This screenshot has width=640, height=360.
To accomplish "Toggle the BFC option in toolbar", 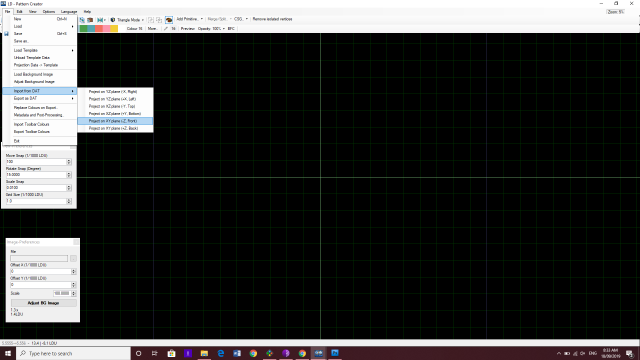I will [231, 29].
